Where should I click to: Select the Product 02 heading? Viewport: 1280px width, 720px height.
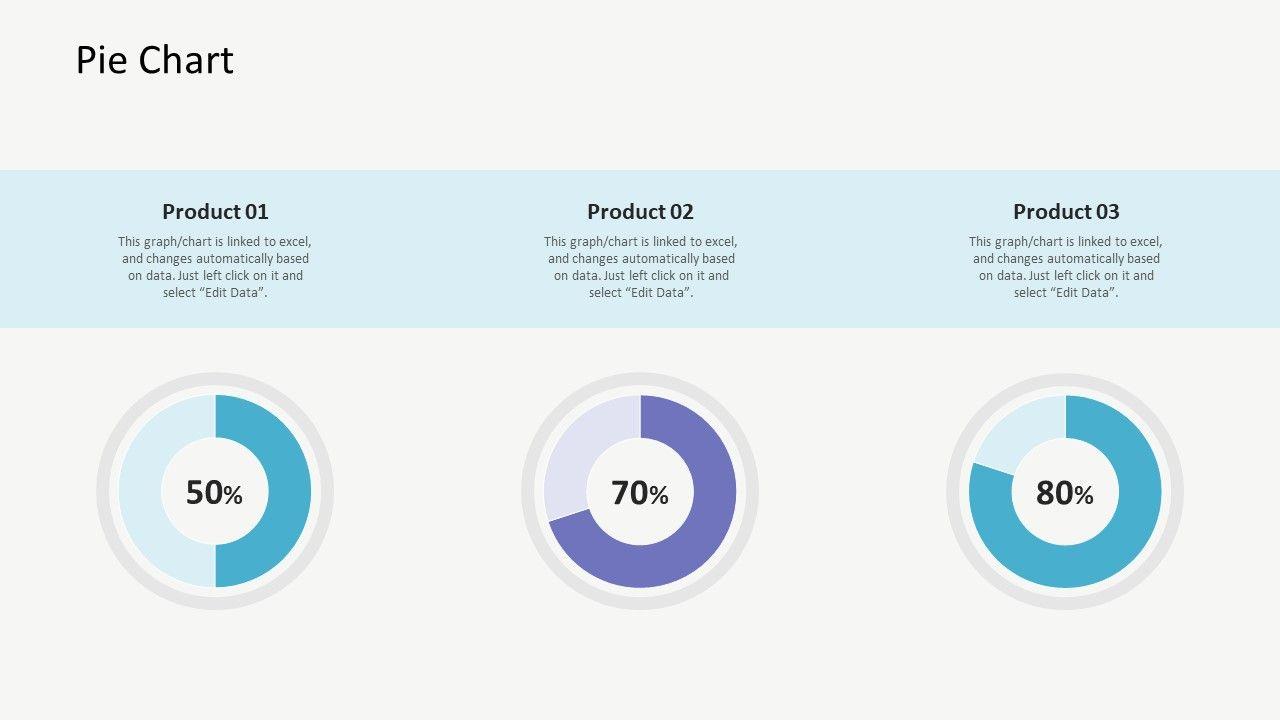pyautogui.click(x=640, y=211)
